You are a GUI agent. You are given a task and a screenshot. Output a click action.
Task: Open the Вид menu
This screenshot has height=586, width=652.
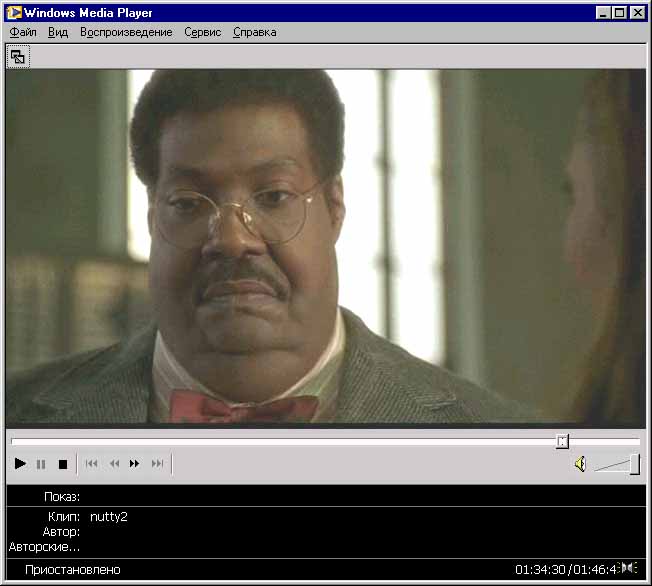pos(58,32)
